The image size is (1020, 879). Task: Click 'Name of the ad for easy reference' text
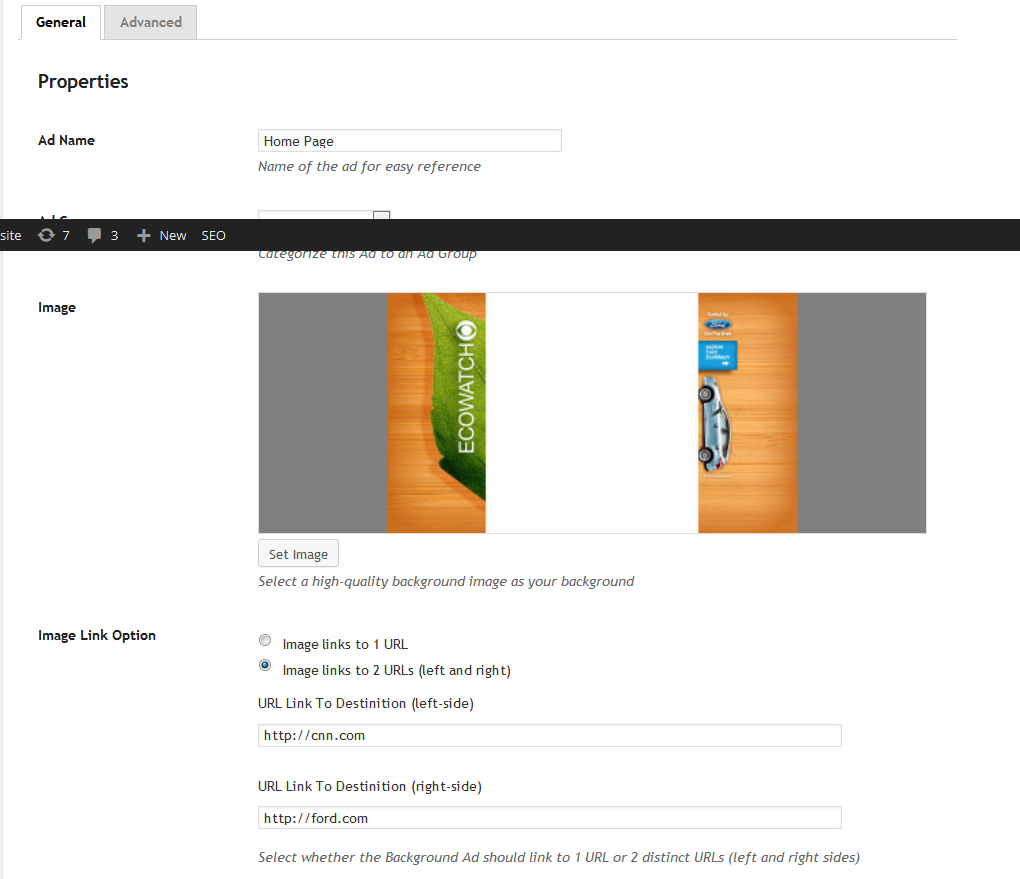point(369,167)
